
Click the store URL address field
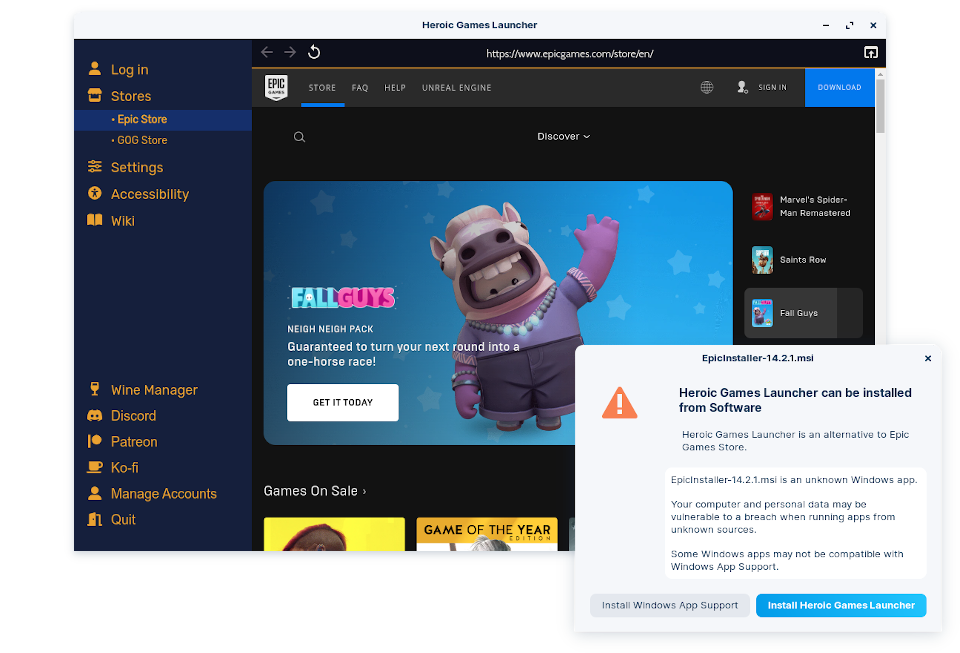569,53
